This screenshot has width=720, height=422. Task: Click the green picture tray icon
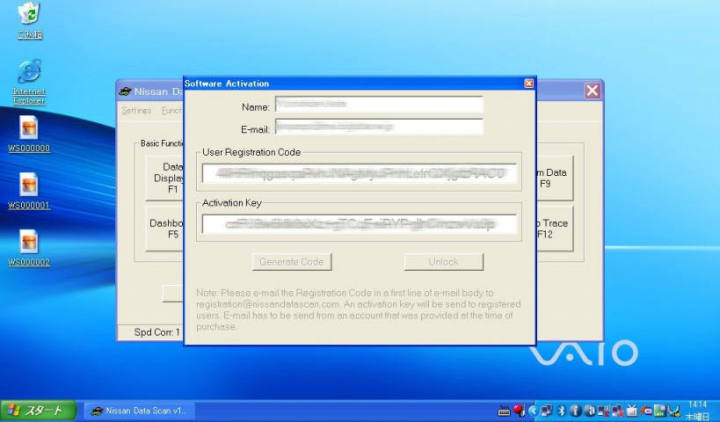(659, 411)
